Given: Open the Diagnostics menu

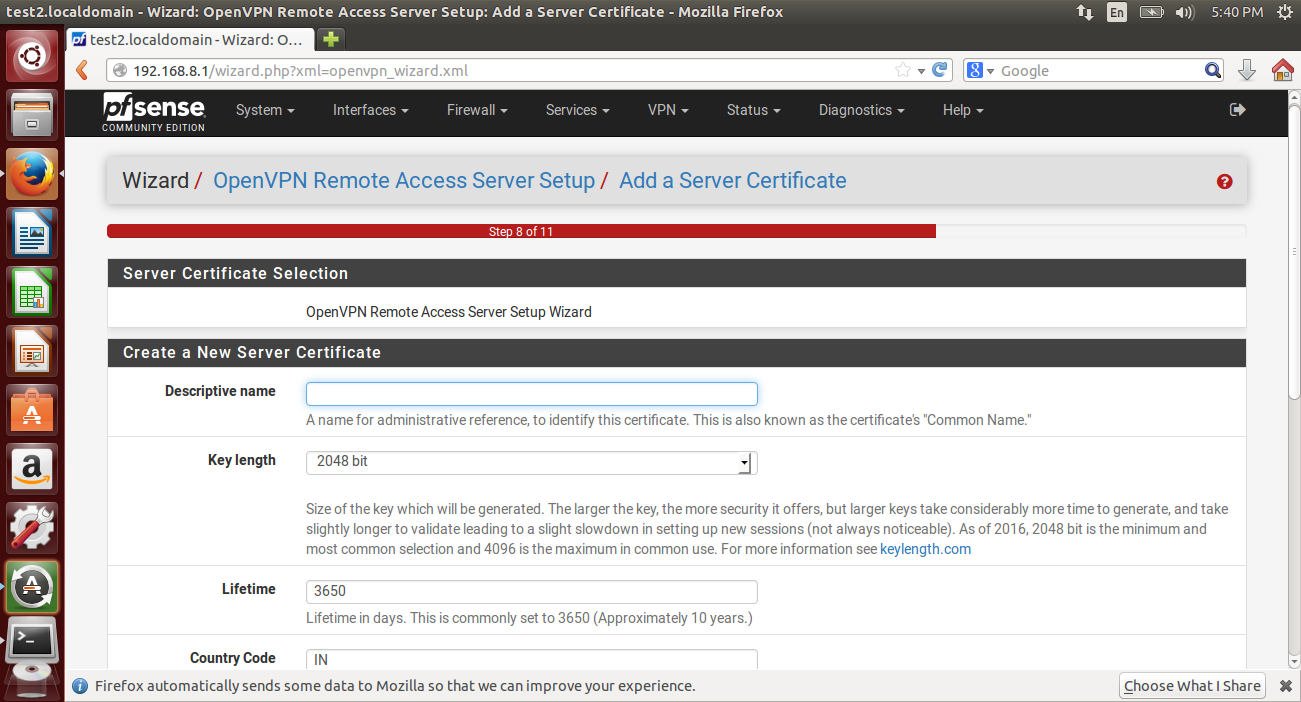Looking at the screenshot, I should 861,110.
